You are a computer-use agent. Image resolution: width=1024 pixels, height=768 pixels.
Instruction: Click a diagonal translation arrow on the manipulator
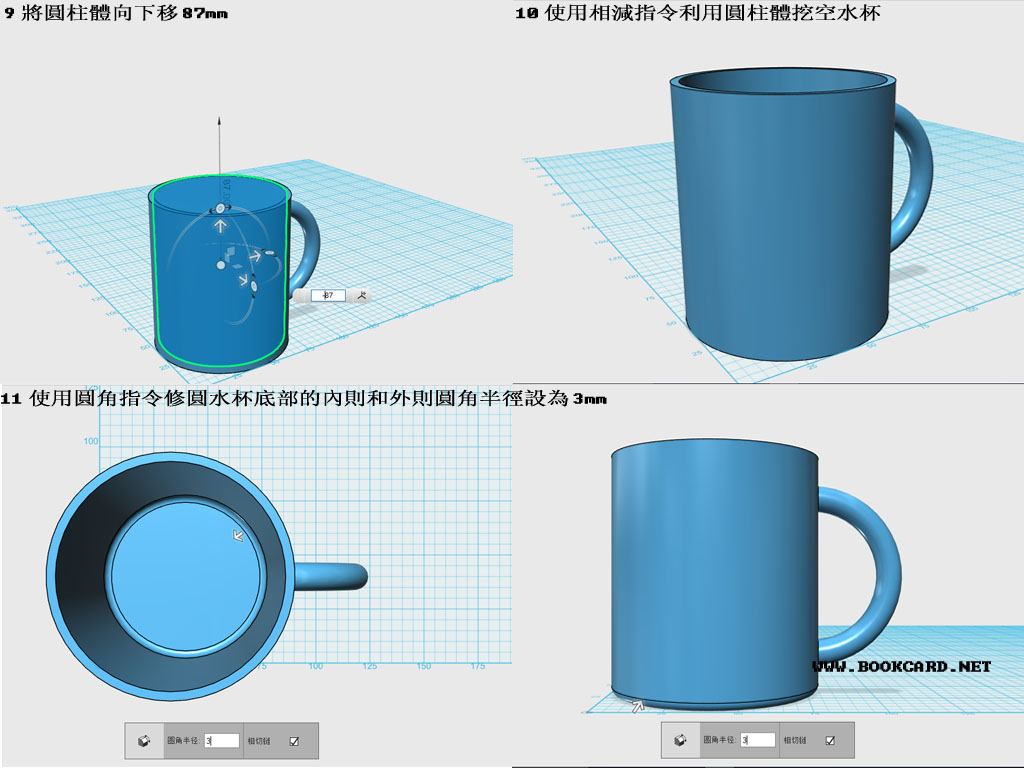256,255
